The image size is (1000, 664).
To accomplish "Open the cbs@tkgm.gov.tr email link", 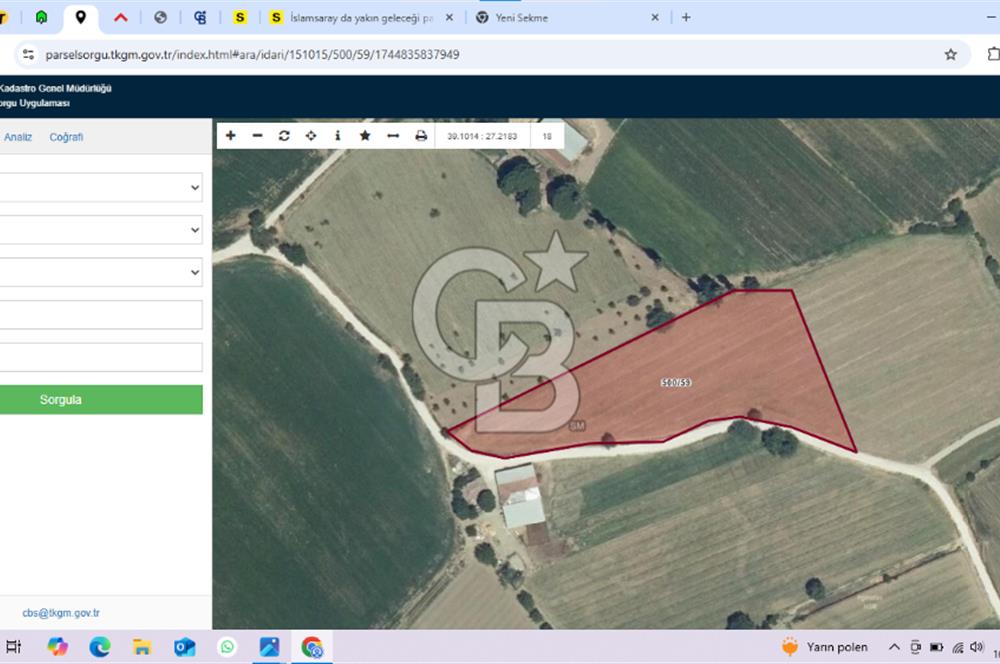I will pyautogui.click(x=61, y=612).
